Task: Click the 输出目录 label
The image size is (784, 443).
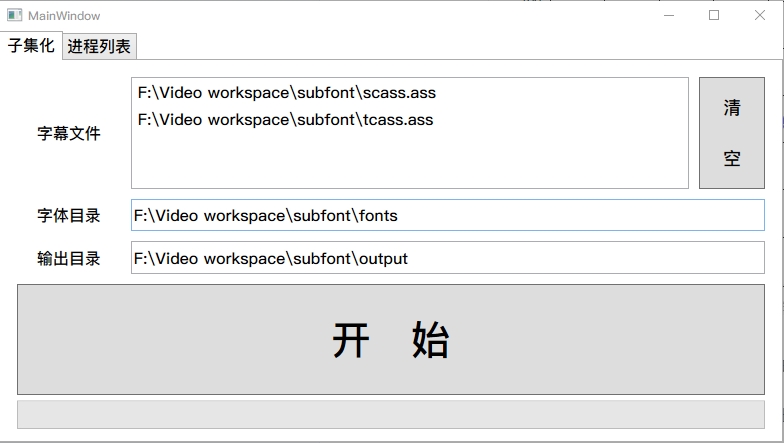Action: pyautogui.click(x=69, y=258)
